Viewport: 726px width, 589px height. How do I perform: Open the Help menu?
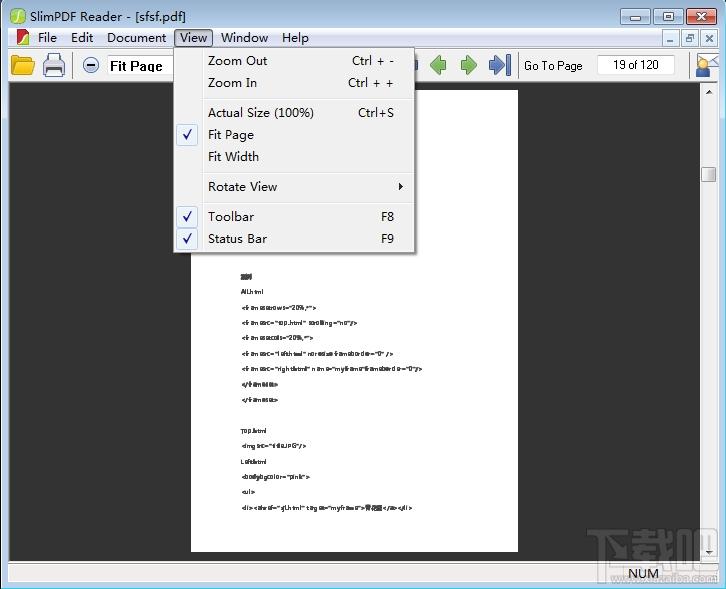tap(295, 38)
